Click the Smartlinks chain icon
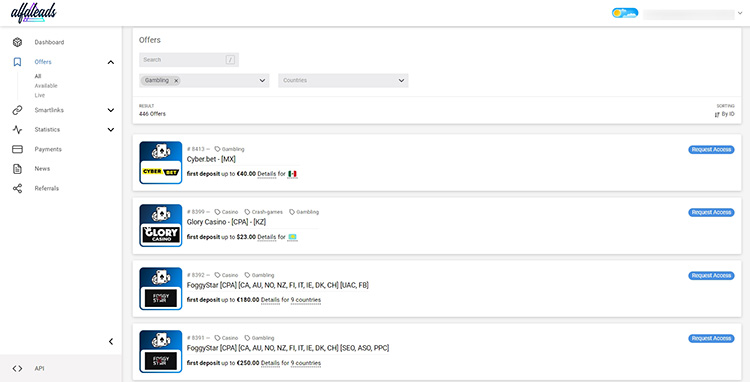 point(17,110)
